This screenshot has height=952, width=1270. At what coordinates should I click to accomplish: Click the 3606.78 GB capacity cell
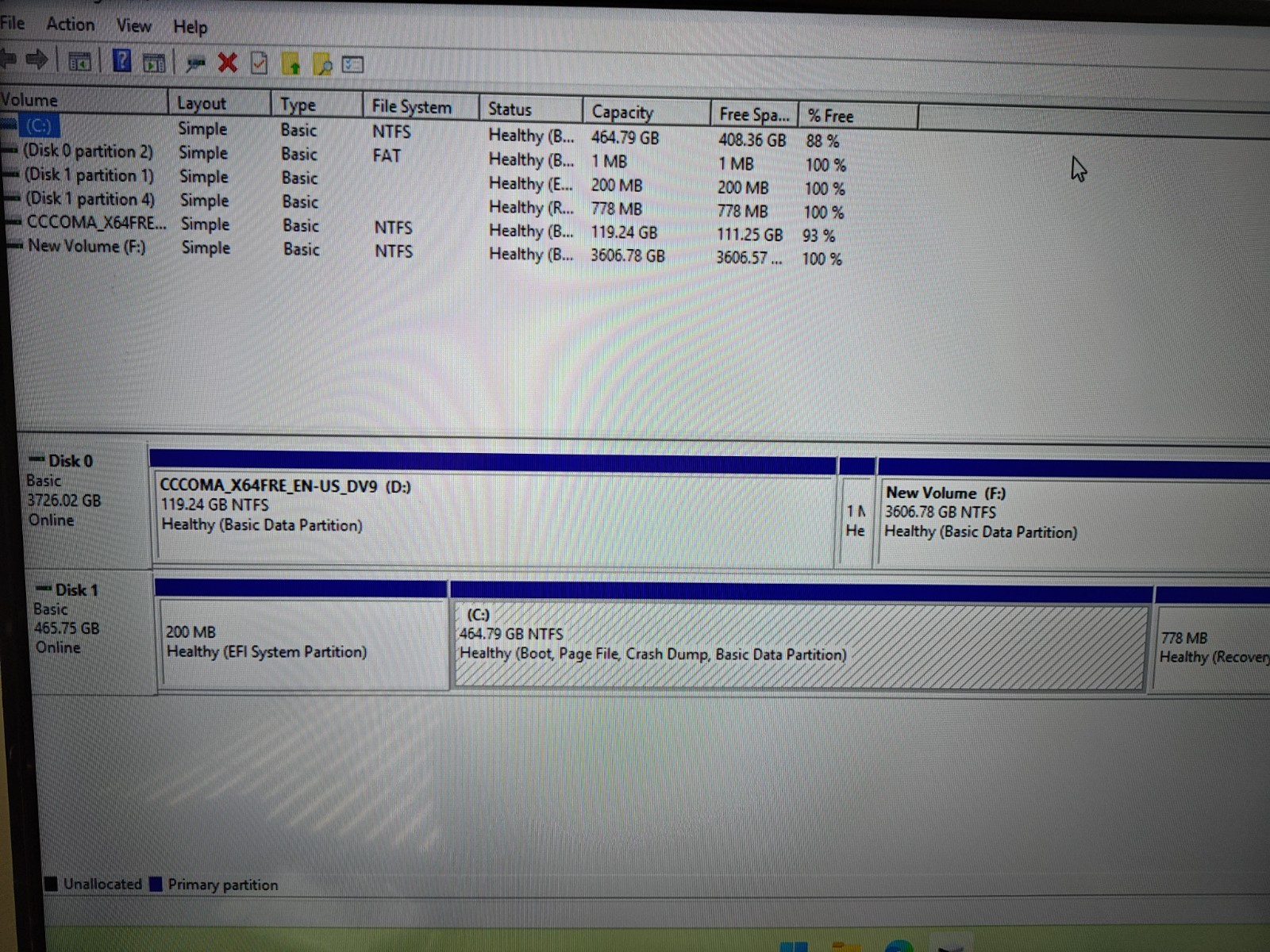[x=627, y=255]
